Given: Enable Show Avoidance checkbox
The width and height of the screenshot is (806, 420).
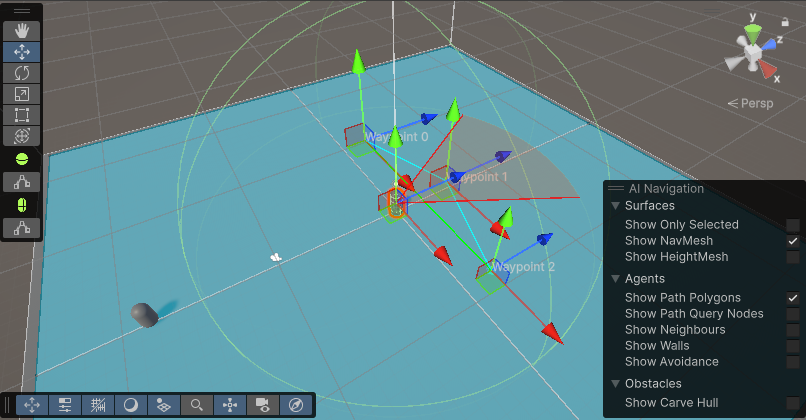Looking at the screenshot, I should tap(793, 361).
